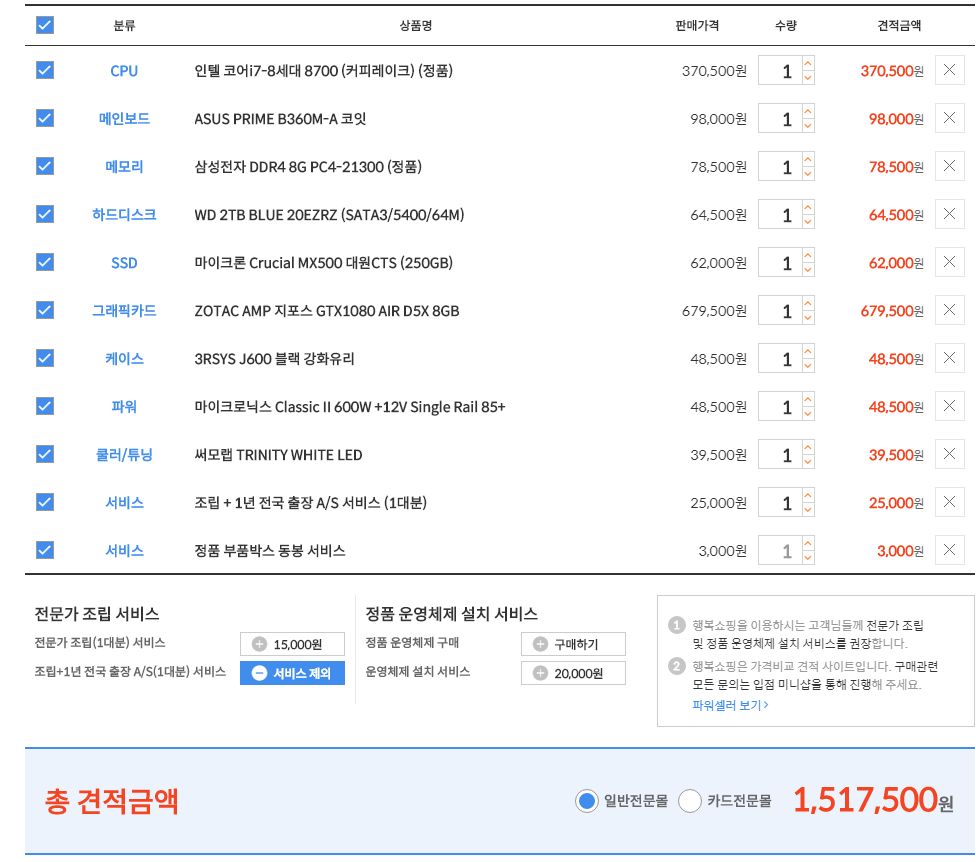The width and height of the screenshot is (976, 862).
Task: Remove the CPU row with its X icon
Action: (949, 70)
